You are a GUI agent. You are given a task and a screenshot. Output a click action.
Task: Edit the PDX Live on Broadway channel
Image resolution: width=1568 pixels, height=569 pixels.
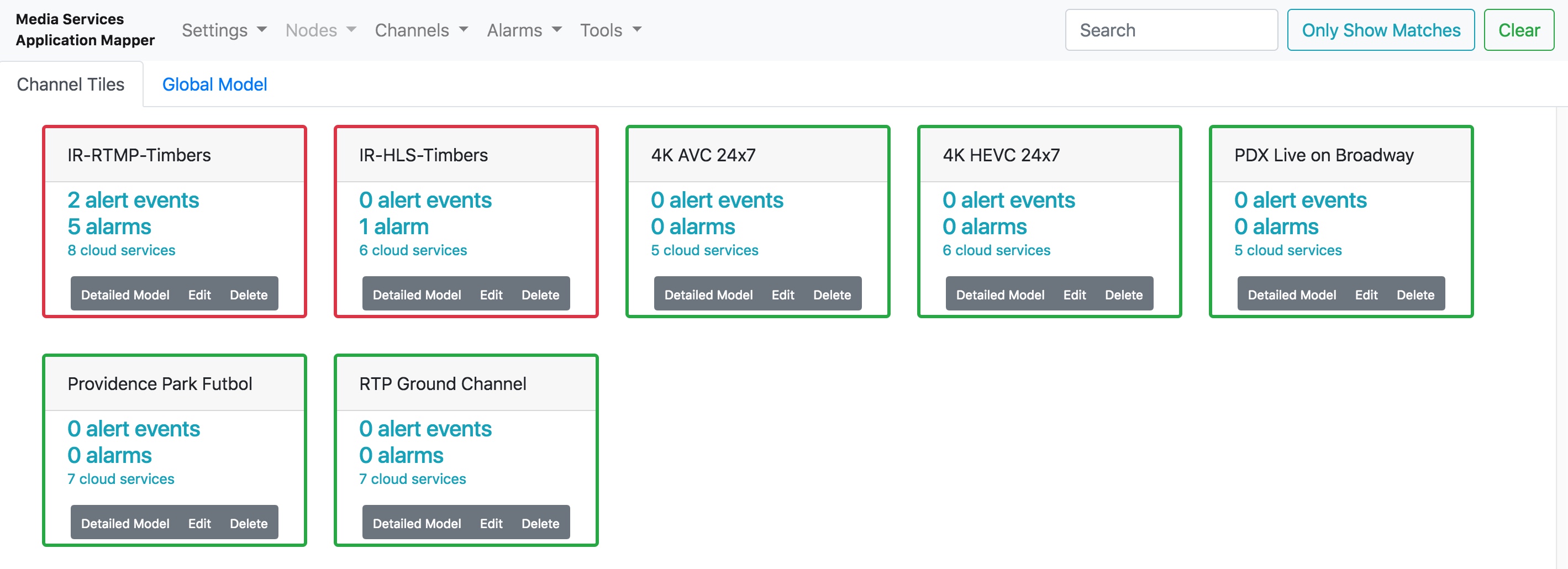[1365, 294]
